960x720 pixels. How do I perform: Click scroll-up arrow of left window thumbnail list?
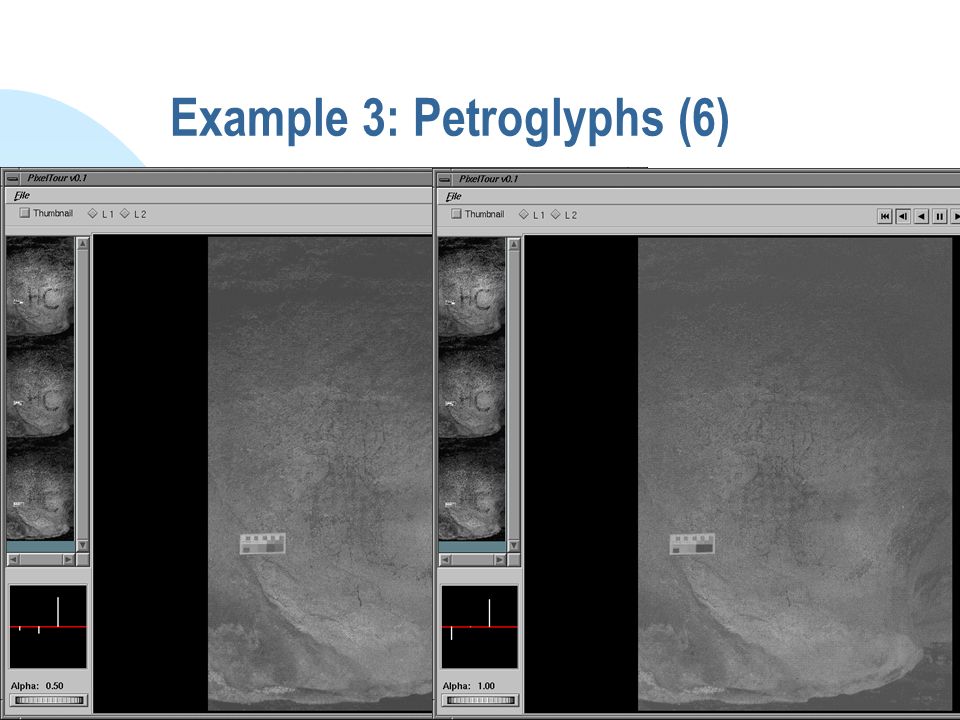coord(83,244)
